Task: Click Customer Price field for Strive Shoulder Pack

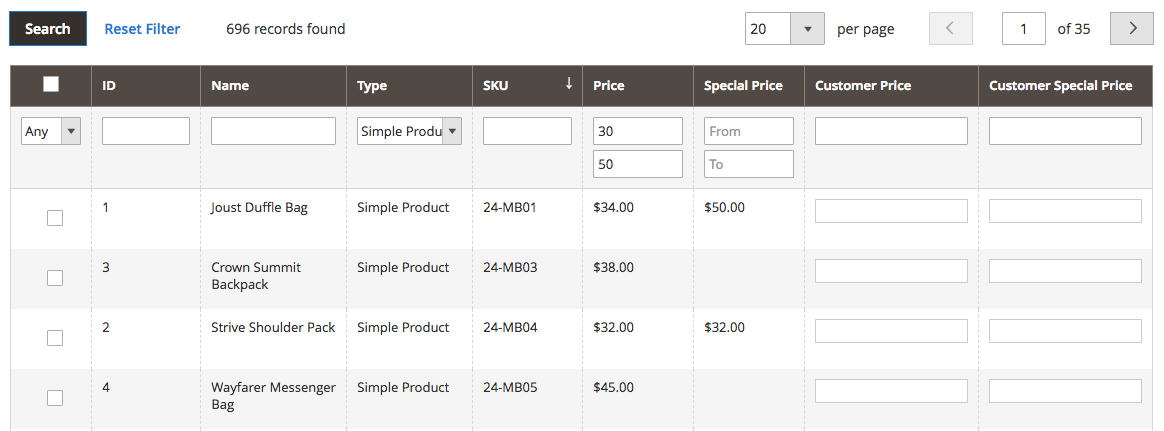Action: coord(891,331)
